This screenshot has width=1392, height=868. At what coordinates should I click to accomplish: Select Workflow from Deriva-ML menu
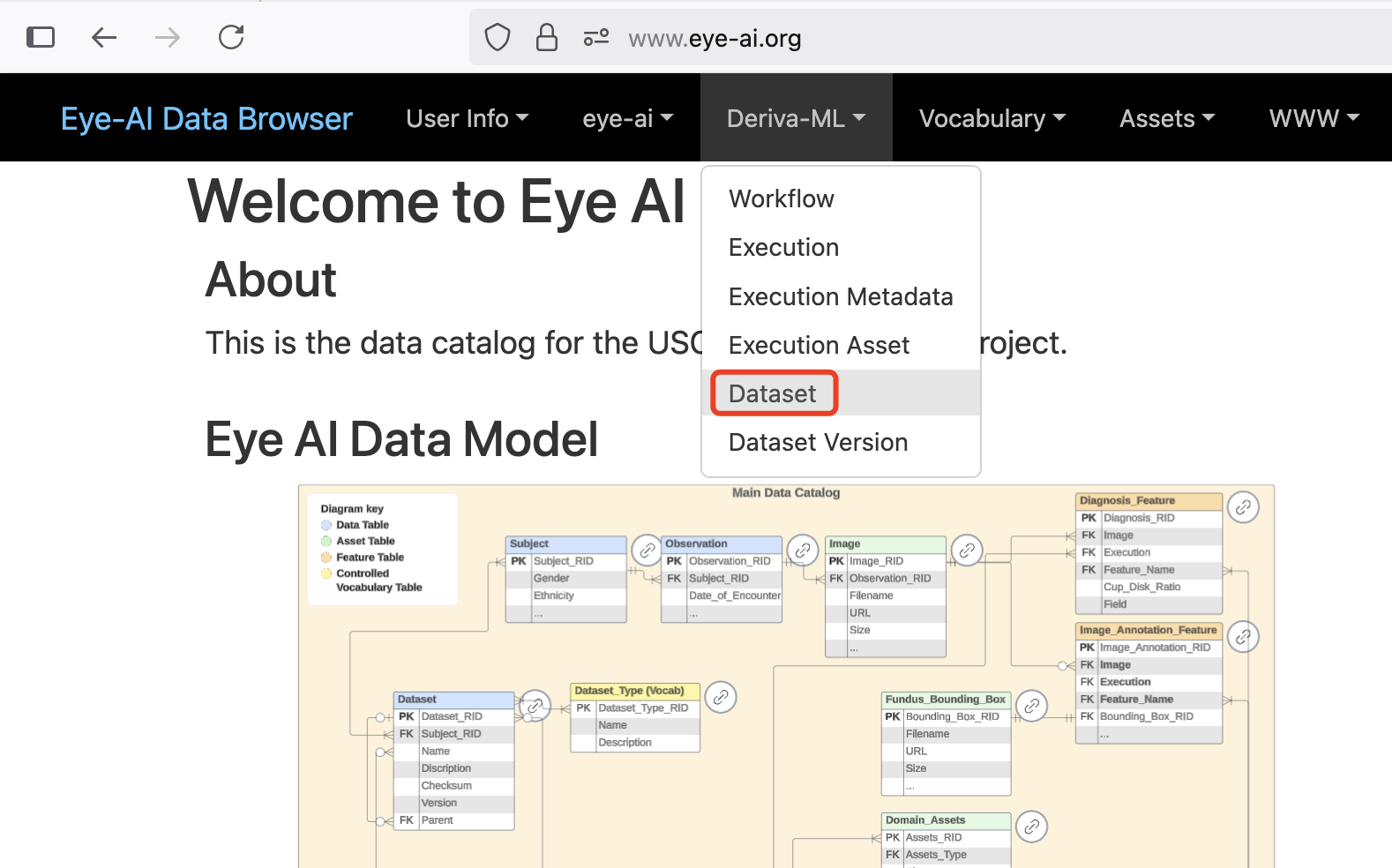[841, 199]
